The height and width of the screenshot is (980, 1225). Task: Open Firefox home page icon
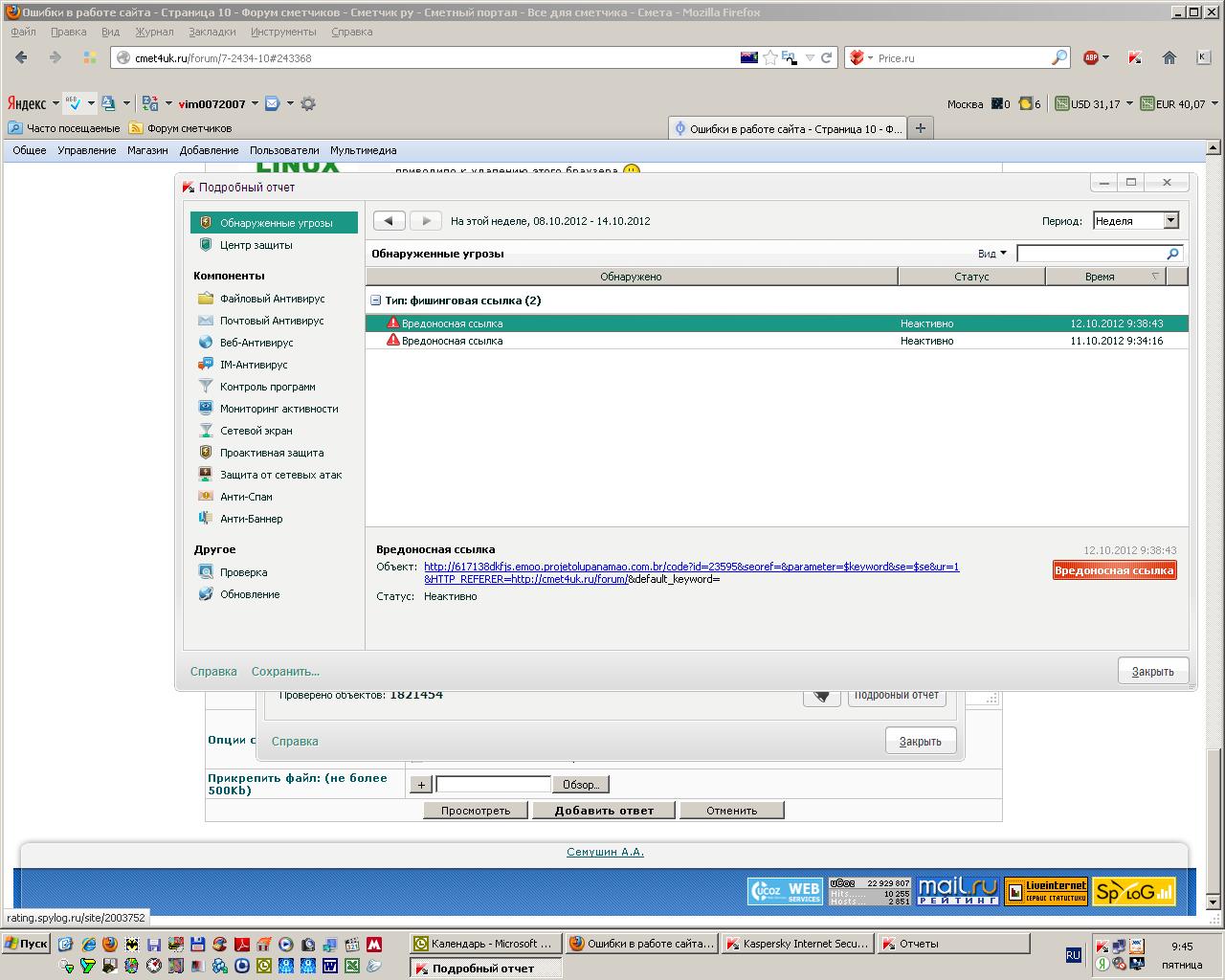pos(1169,57)
